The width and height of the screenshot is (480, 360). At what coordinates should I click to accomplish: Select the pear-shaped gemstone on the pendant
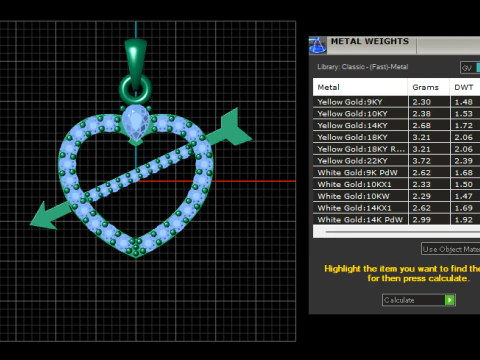point(135,123)
